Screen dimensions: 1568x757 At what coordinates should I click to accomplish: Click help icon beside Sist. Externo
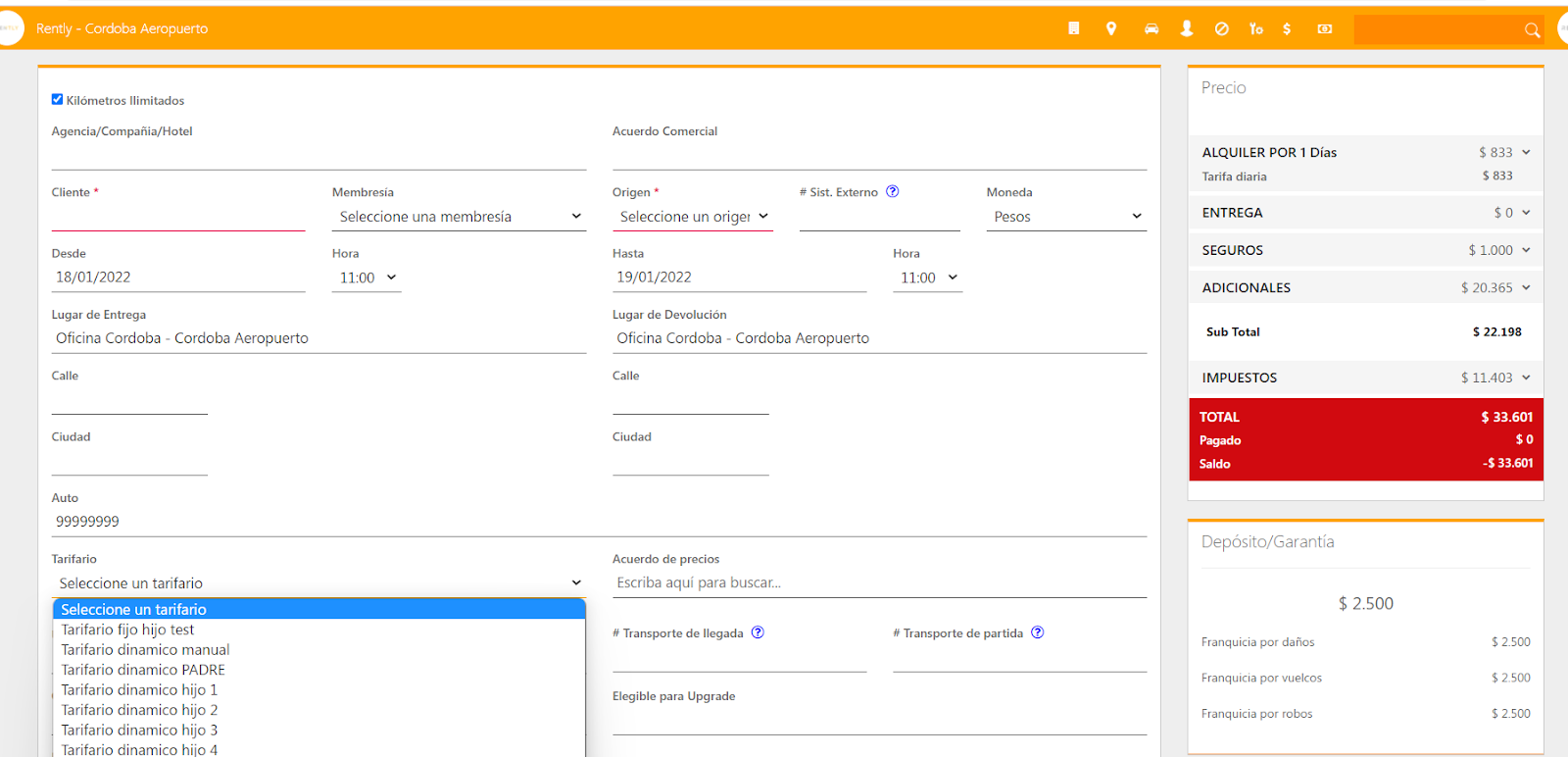[x=892, y=191]
